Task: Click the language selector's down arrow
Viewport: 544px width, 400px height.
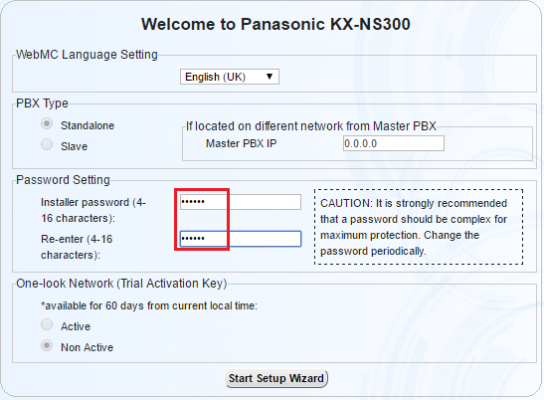Action: tap(269, 76)
